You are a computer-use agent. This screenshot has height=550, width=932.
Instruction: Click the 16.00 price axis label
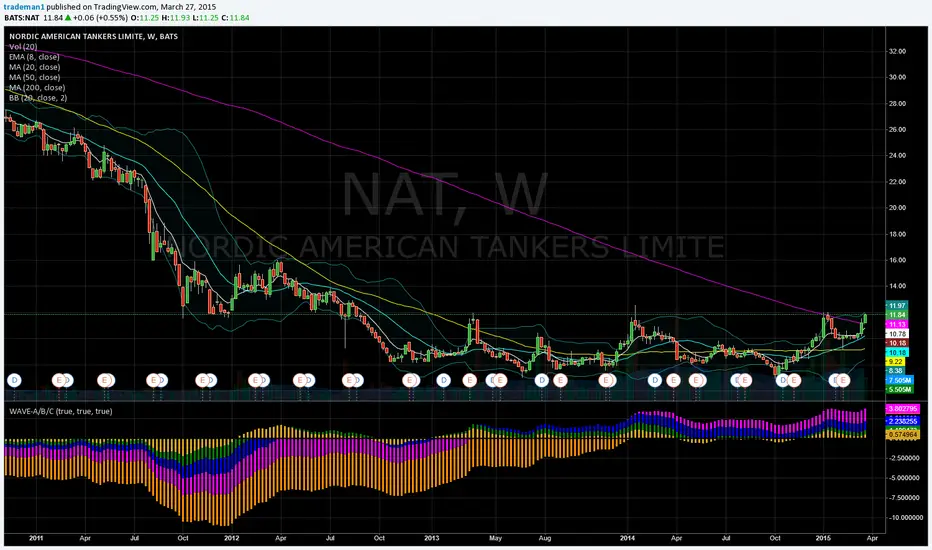pos(897,260)
